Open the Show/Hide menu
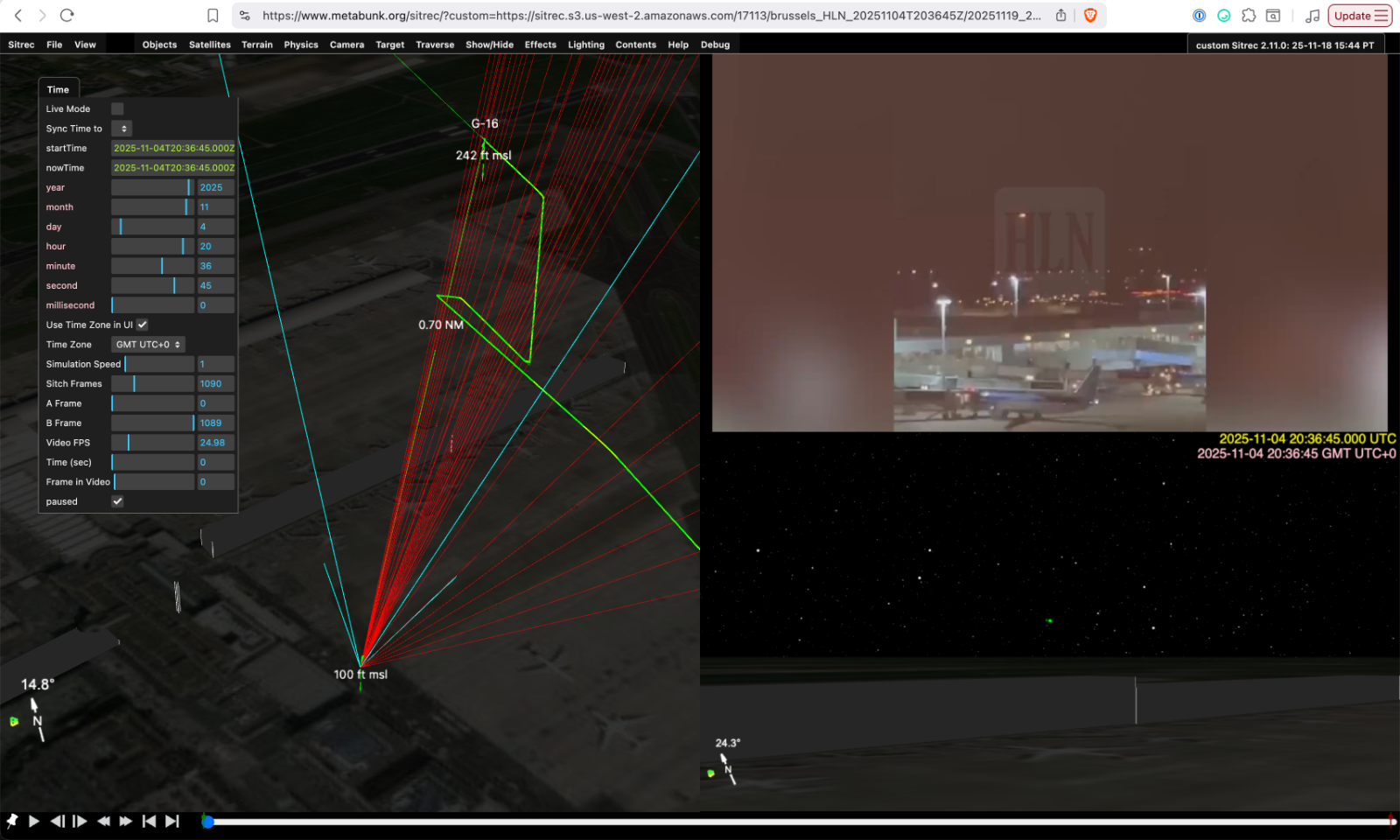Viewport: 1400px width, 840px height. pyautogui.click(x=489, y=45)
